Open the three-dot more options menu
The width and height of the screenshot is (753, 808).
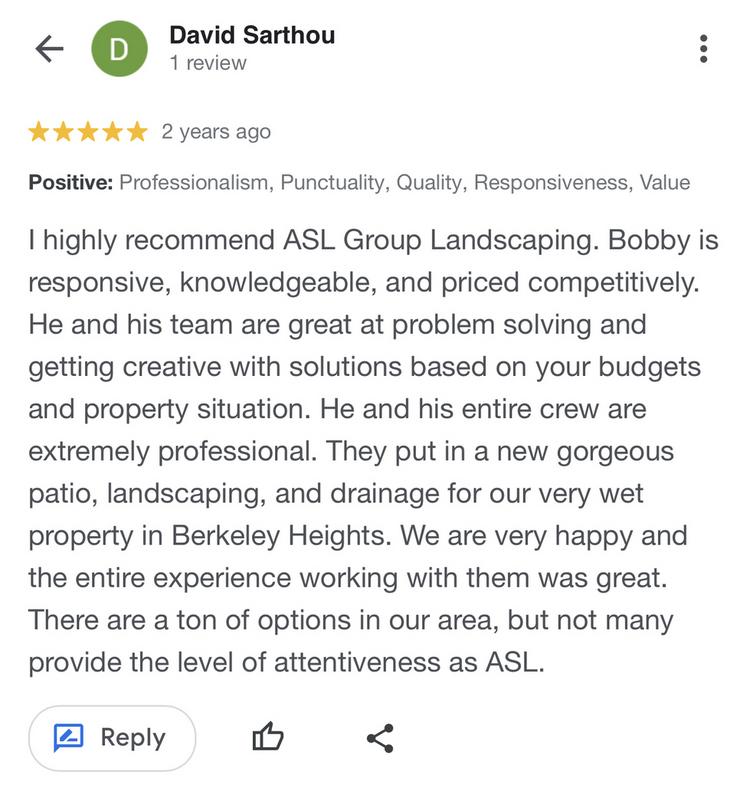click(704, 49)
